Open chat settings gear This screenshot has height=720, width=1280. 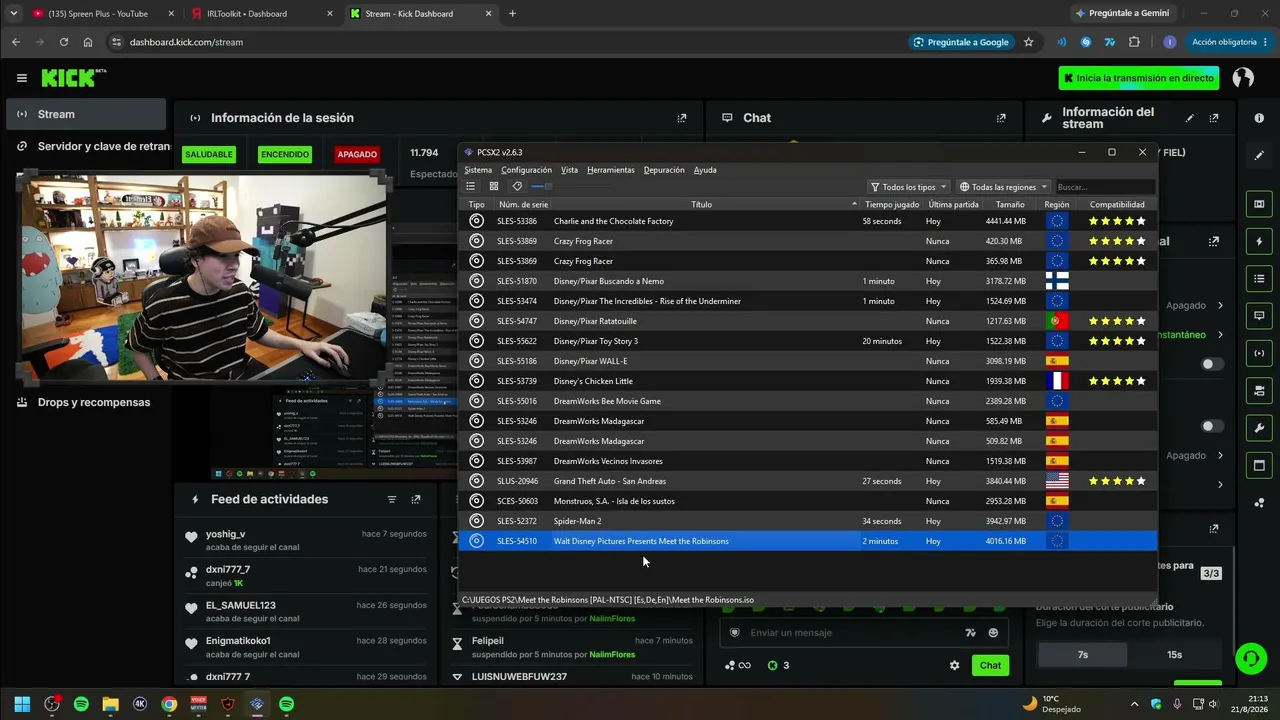click(x=954, y=665)
